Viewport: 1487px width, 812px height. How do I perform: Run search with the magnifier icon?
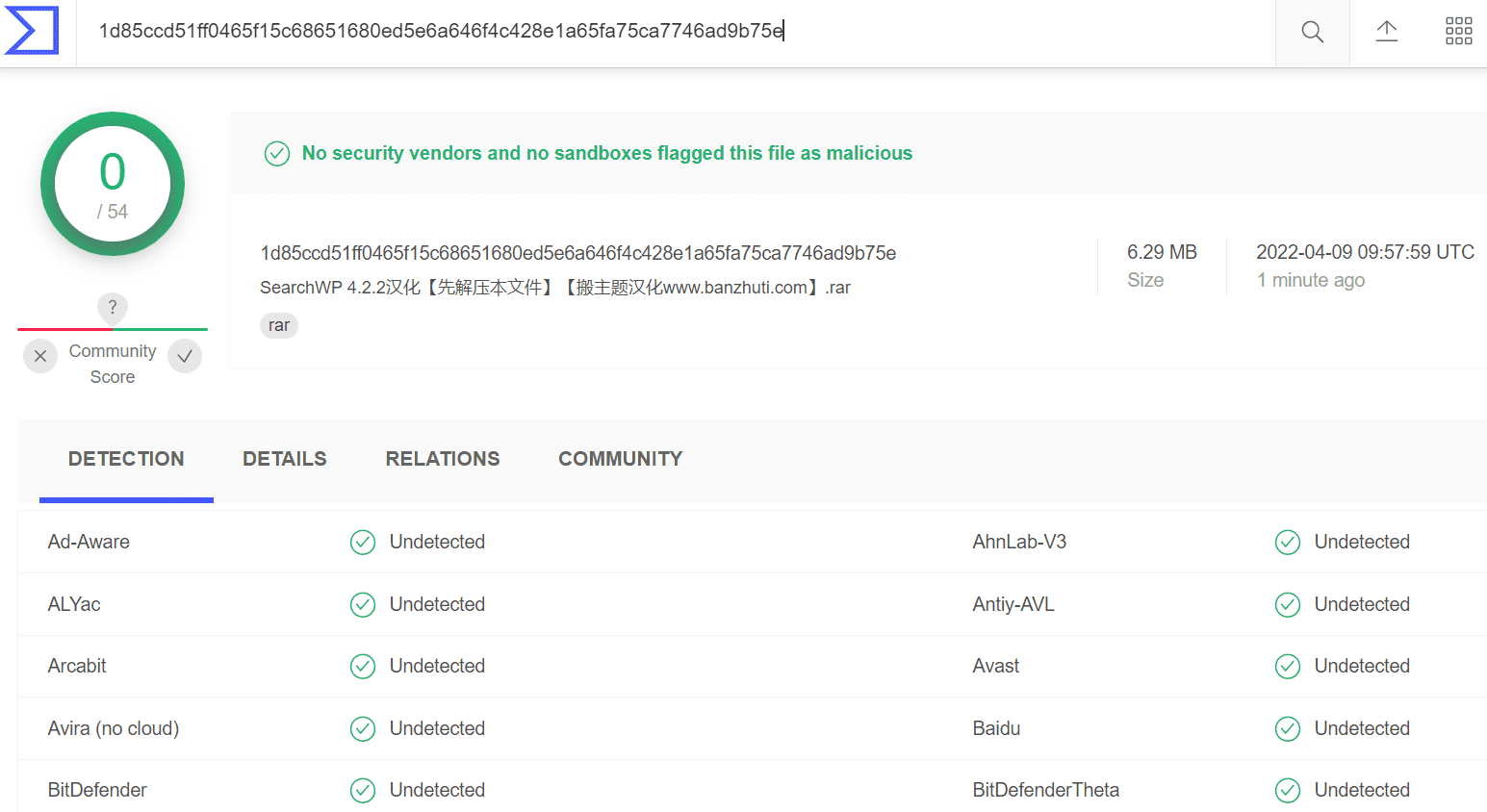(1312, 32)
